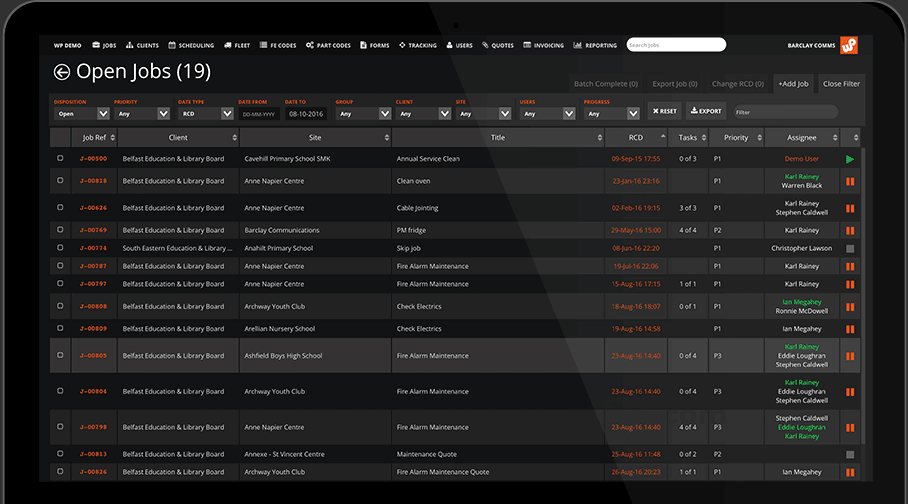
Task: Go to the Scheduling menu
Action: coord(191,46)
